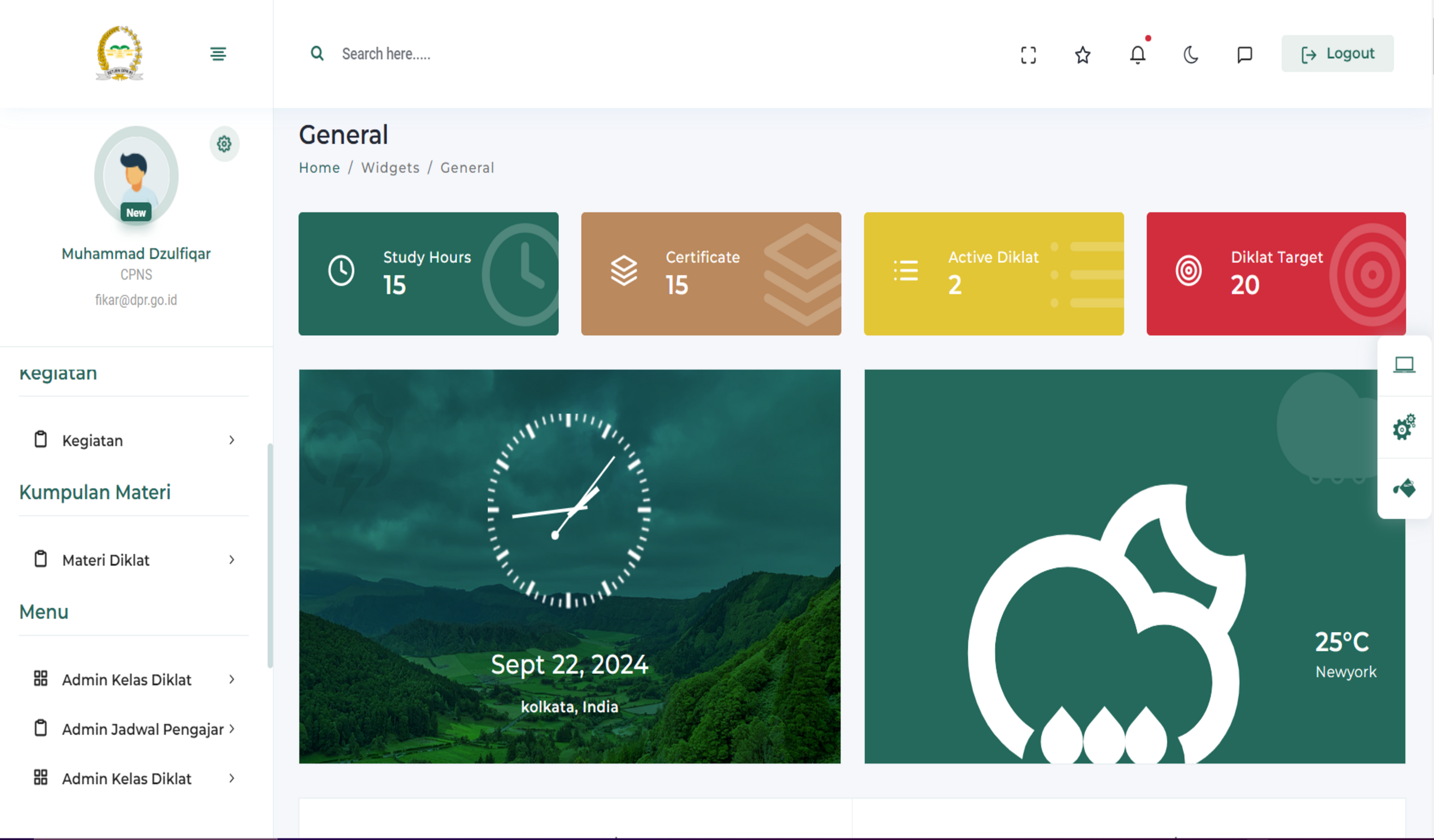This screenshot has height=840, width=1434.
Task: Toggle the sidebar collapse hamburger icon
Action: (x=218, y=54)
